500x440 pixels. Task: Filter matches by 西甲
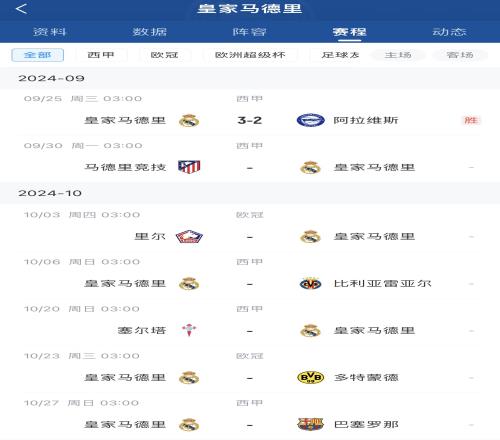tap(101, 55)
